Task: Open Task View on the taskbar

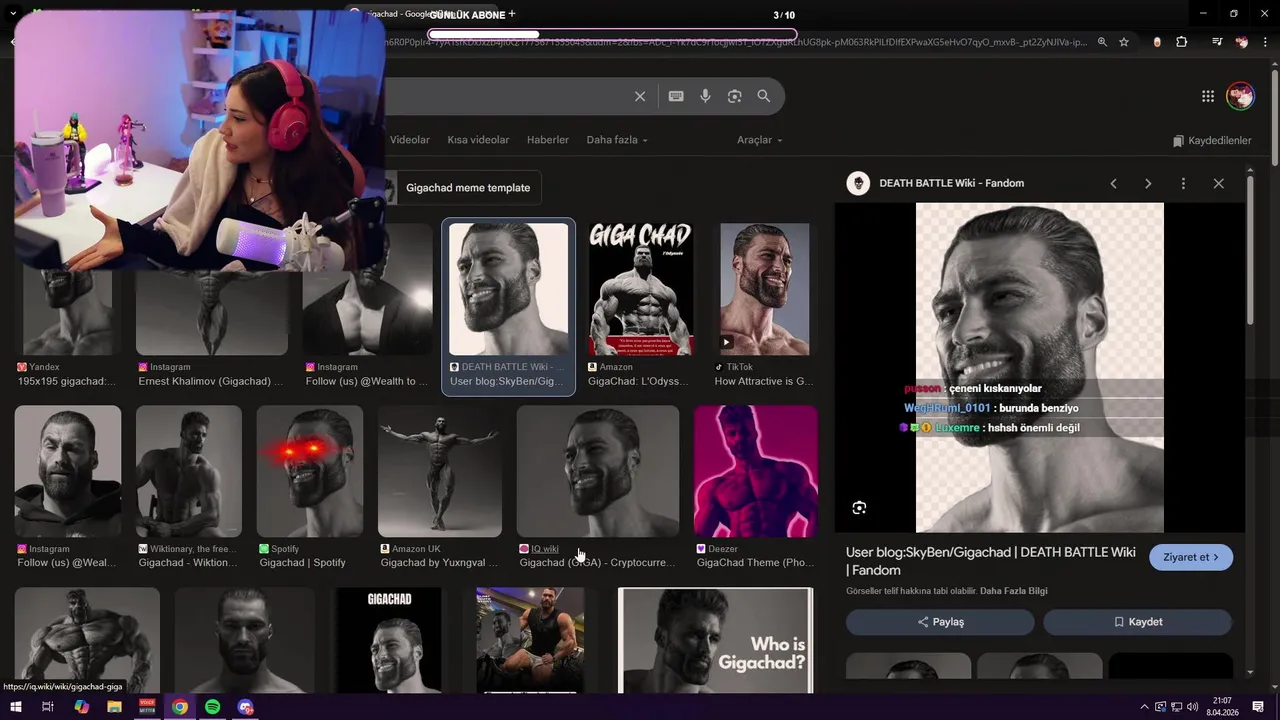Action: click(x=47, y=707)
